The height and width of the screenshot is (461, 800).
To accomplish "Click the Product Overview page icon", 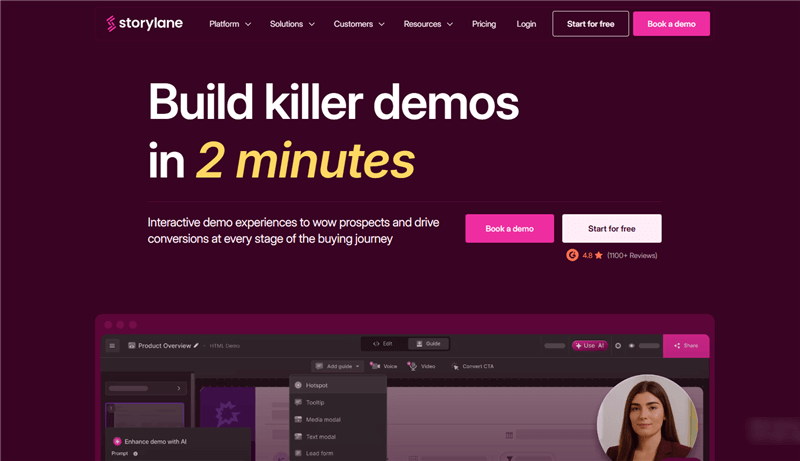I will tap(132, 346).
